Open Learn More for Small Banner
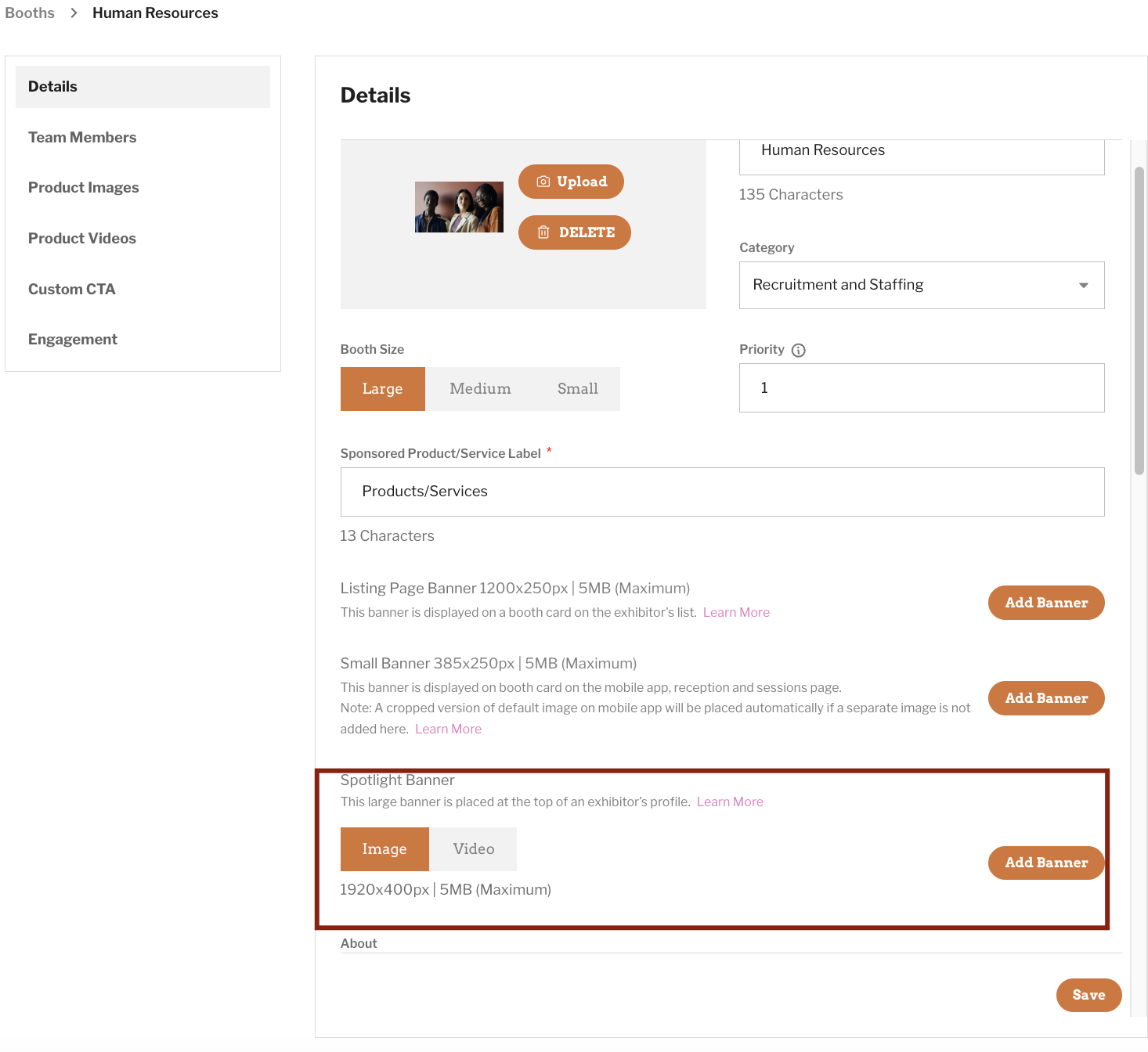The image size is (1148, 1052). [448, 730]
